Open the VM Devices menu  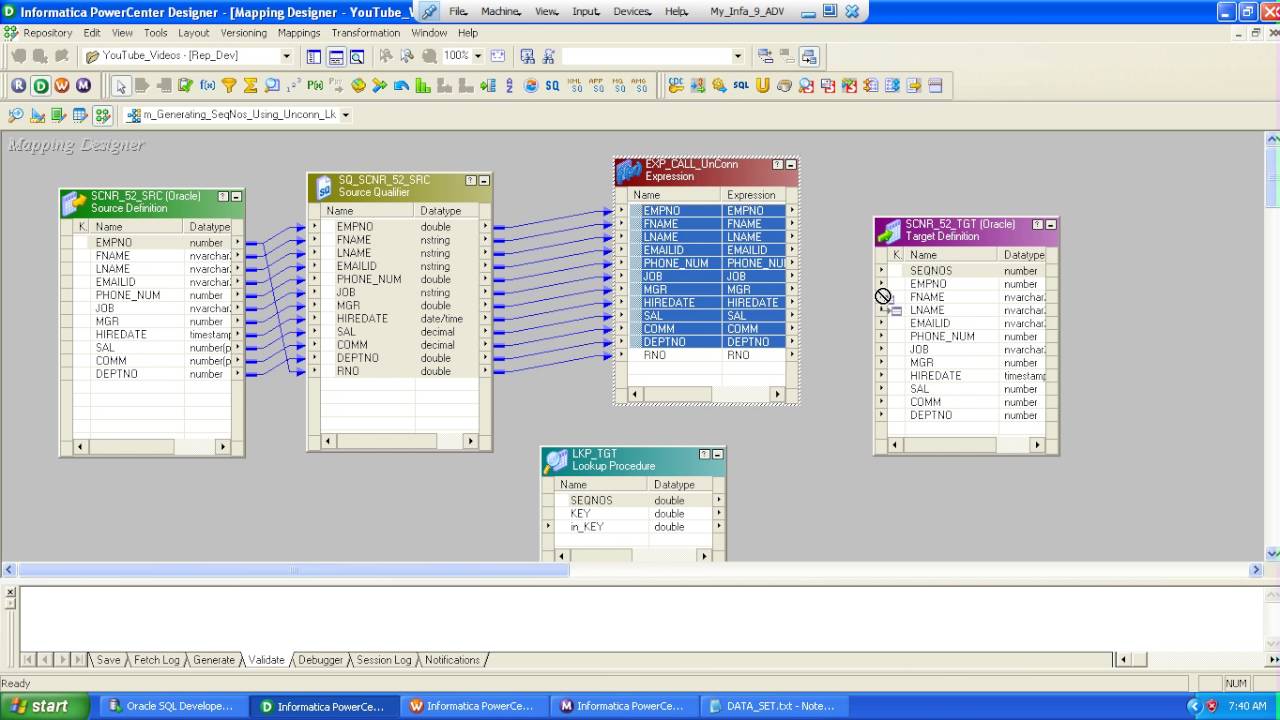point(631,11)
